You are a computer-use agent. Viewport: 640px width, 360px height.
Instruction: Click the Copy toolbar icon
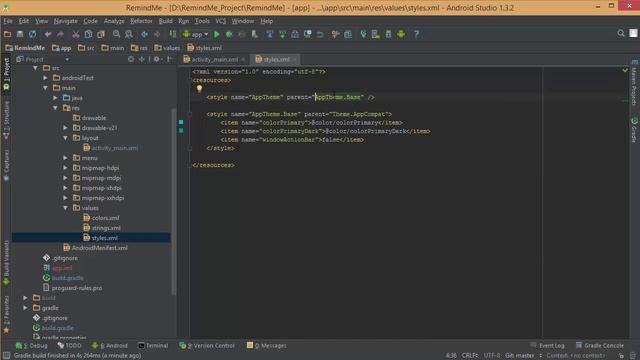88,34
